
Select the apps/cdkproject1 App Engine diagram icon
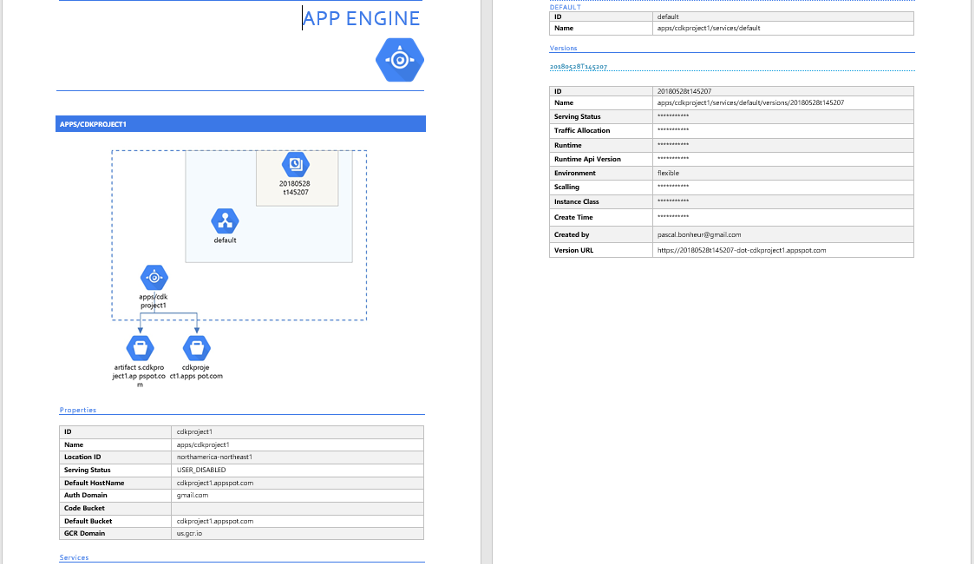pos(154,278)
